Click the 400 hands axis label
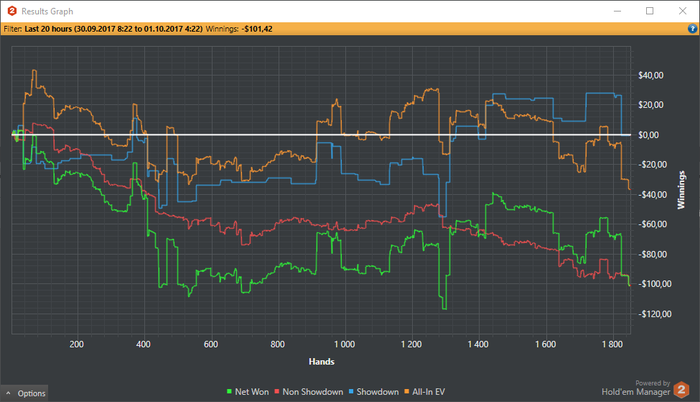700x402 pixels. click(x=143, y=344)
